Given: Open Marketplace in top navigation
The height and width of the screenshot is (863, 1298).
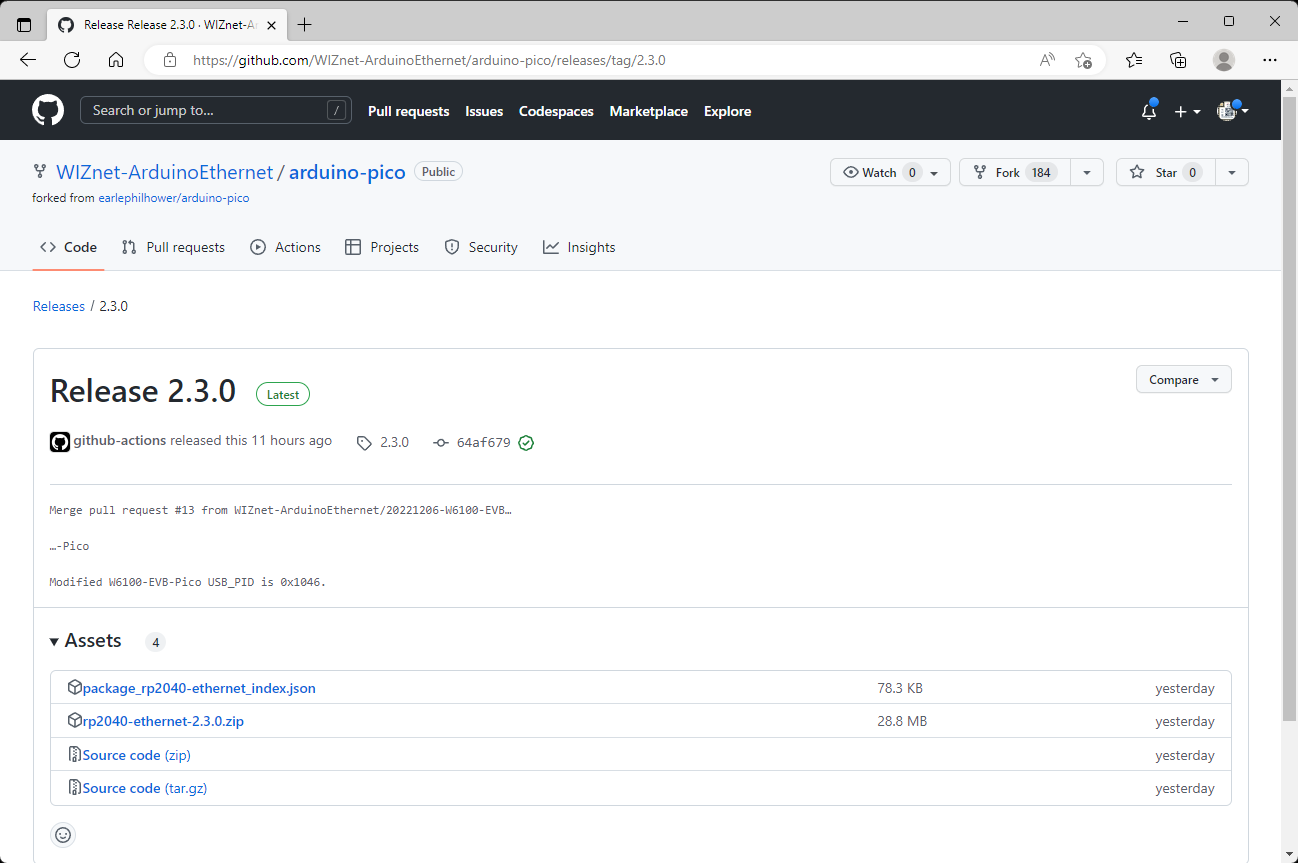Looking at the screenshot, I should pyautogui.click(x=649, y=111).
